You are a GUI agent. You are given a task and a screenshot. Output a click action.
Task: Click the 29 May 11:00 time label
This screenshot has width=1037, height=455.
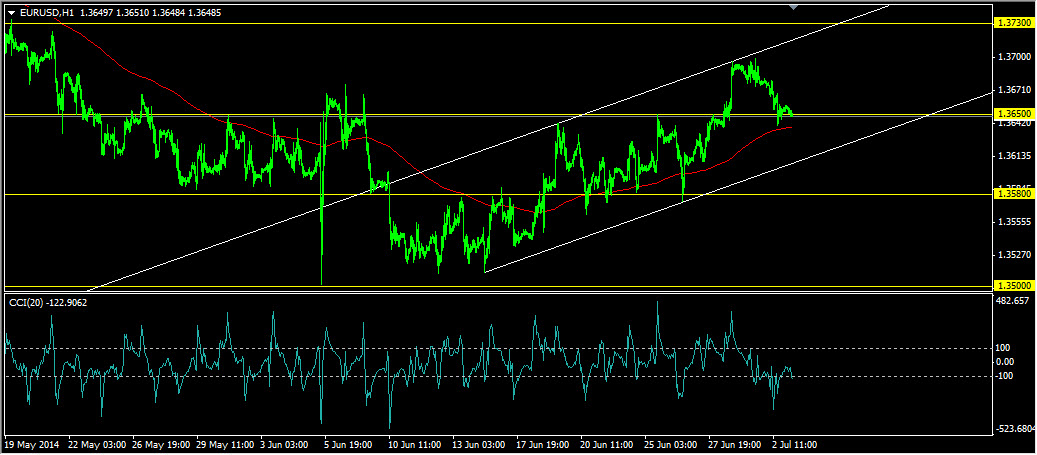point(226,445)
